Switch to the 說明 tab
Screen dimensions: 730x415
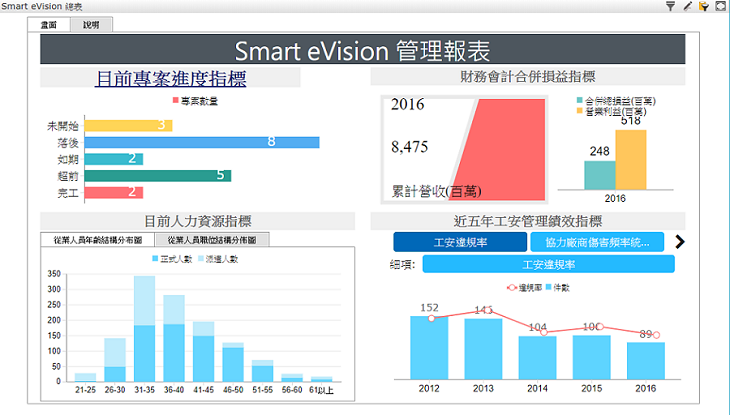(91, 25)
